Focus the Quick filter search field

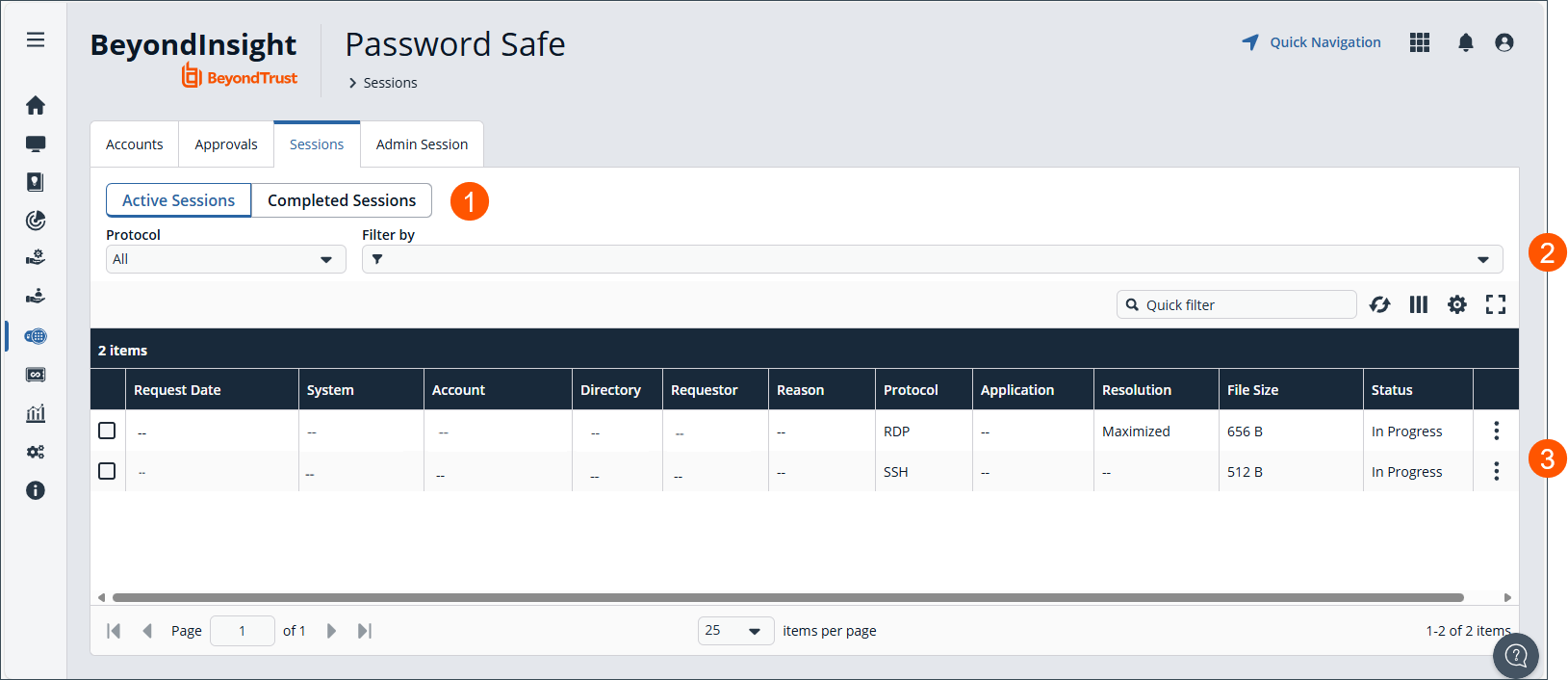click(1237, 304)
